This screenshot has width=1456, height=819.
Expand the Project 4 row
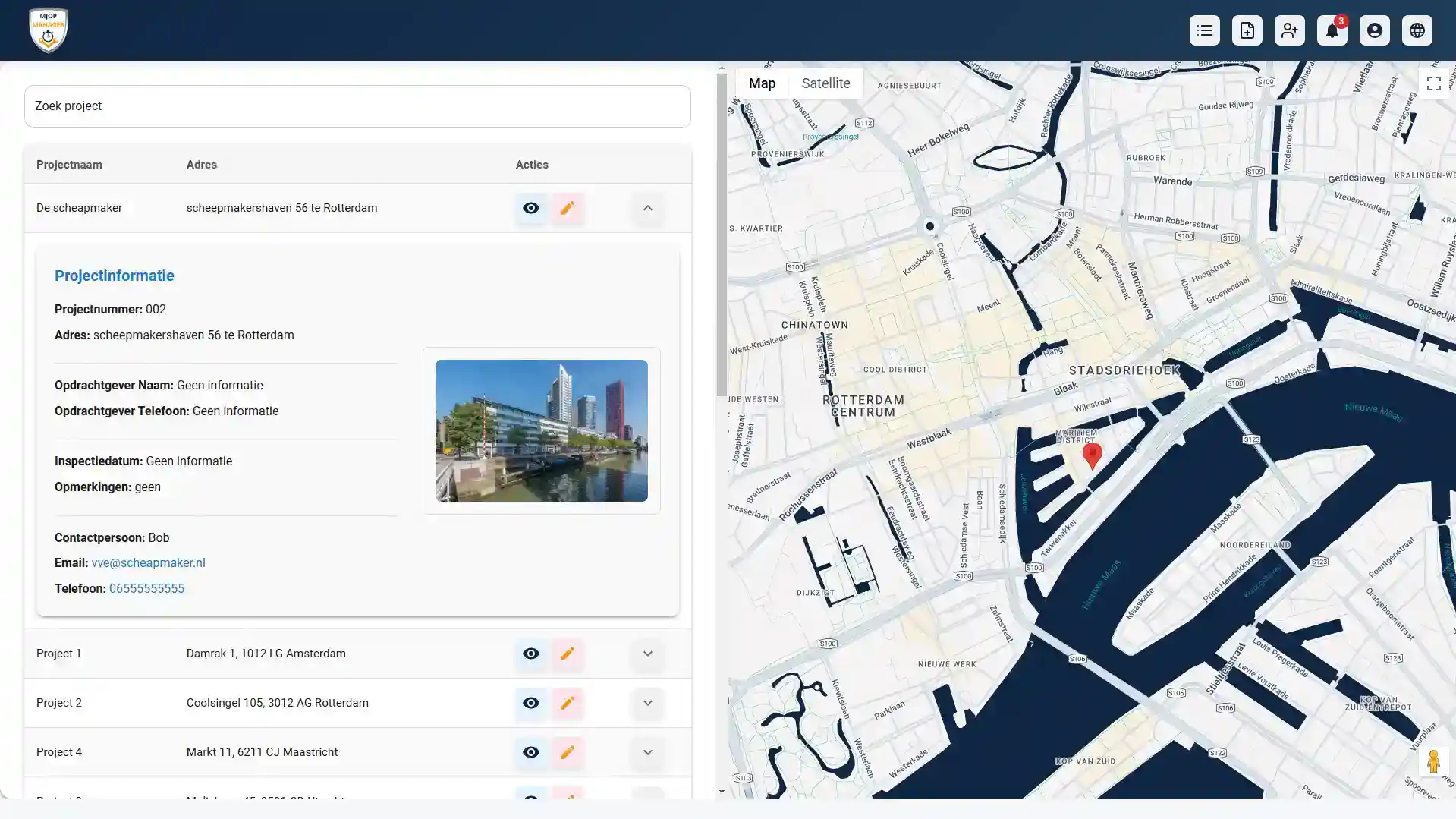[x=647, y=752]
